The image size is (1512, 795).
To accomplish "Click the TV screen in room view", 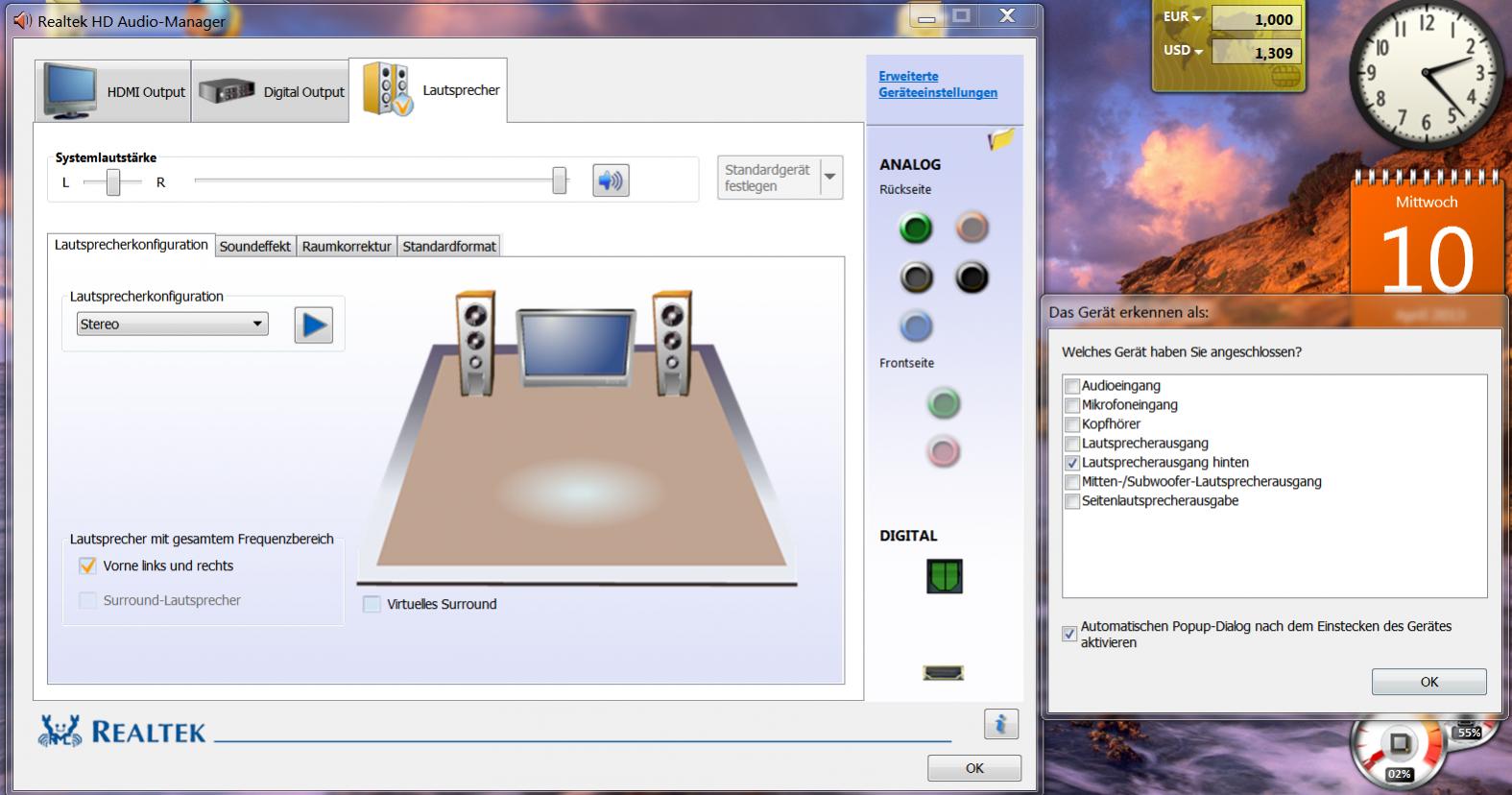I will click(x=576, y=347).
